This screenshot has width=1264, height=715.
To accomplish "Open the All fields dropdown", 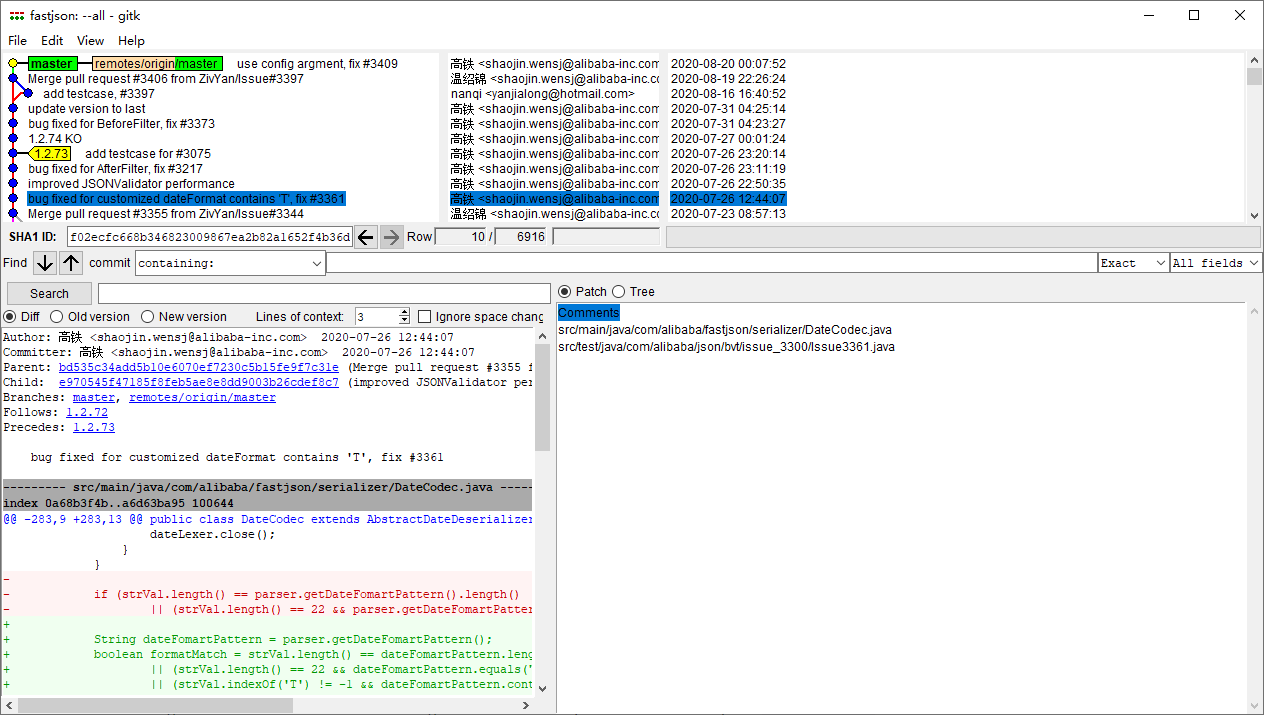I will click(1216, 263).
